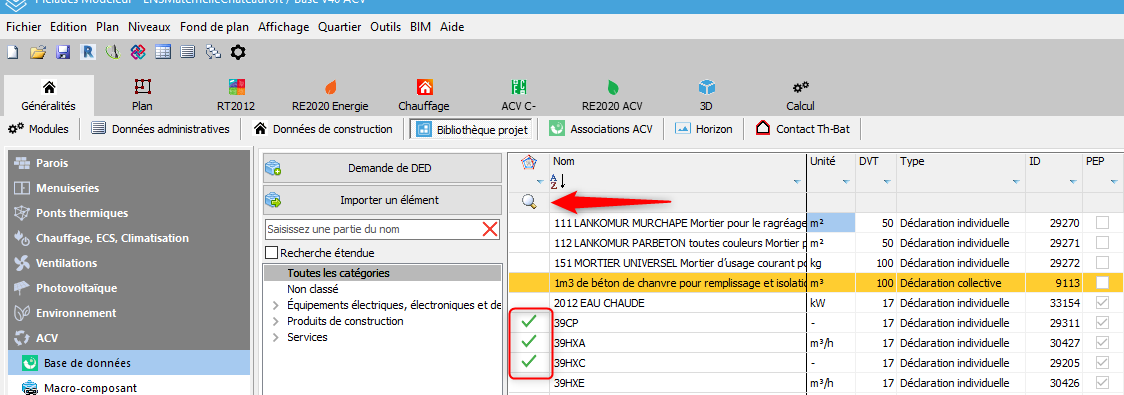Select Macro-composant sidebar item
The height and width of the screenshot is (395, 1124).
coord(129,388)
